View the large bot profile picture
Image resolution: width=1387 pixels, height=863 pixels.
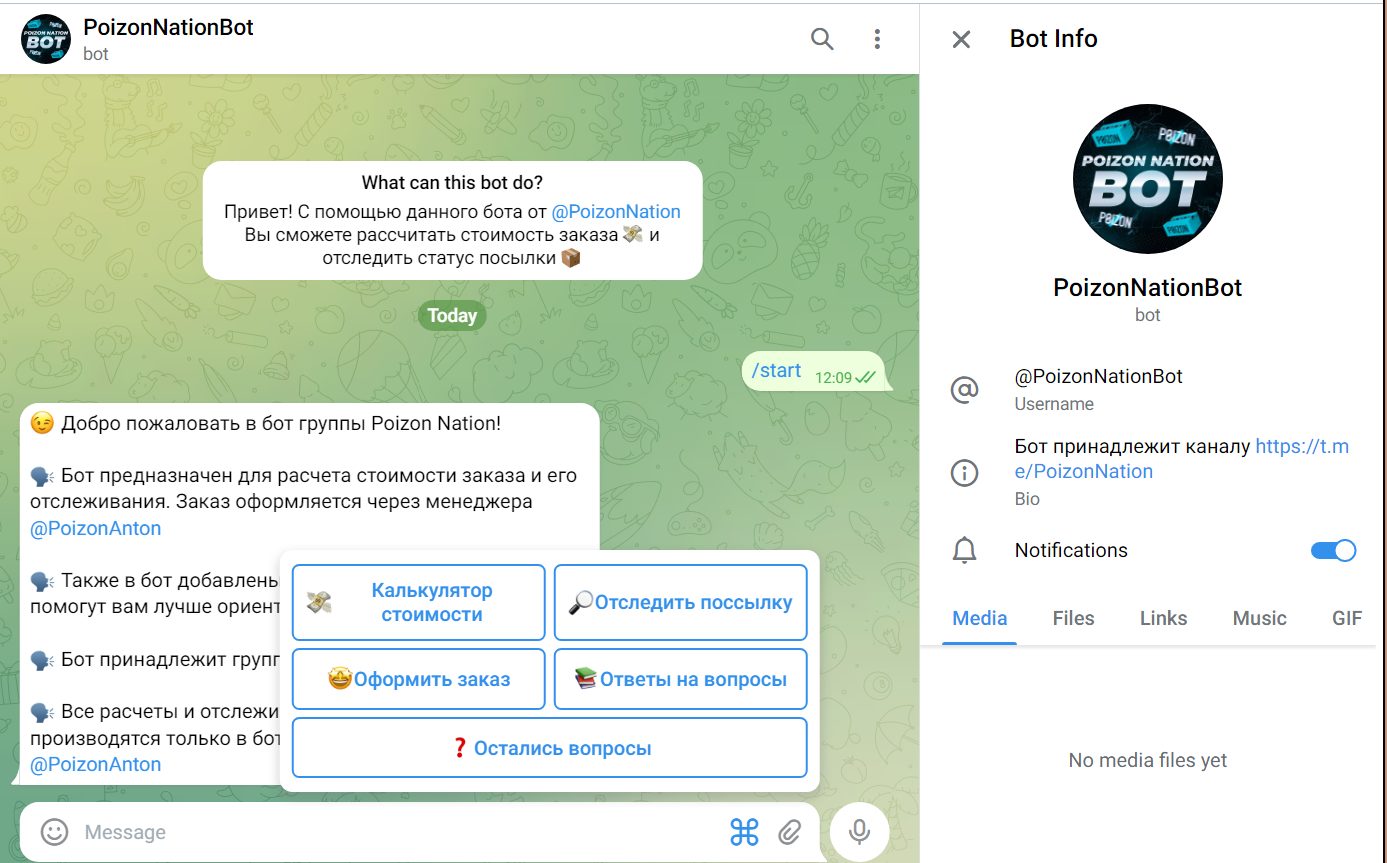tap(1148, 179)
